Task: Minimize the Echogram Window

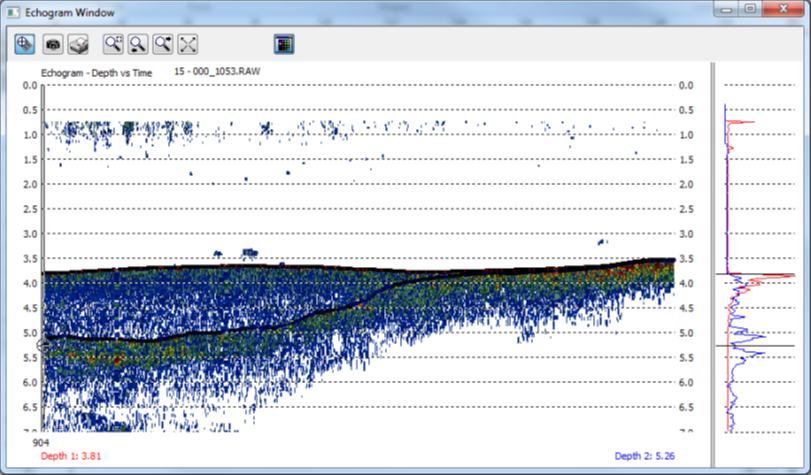Action: tap(727, 9)
